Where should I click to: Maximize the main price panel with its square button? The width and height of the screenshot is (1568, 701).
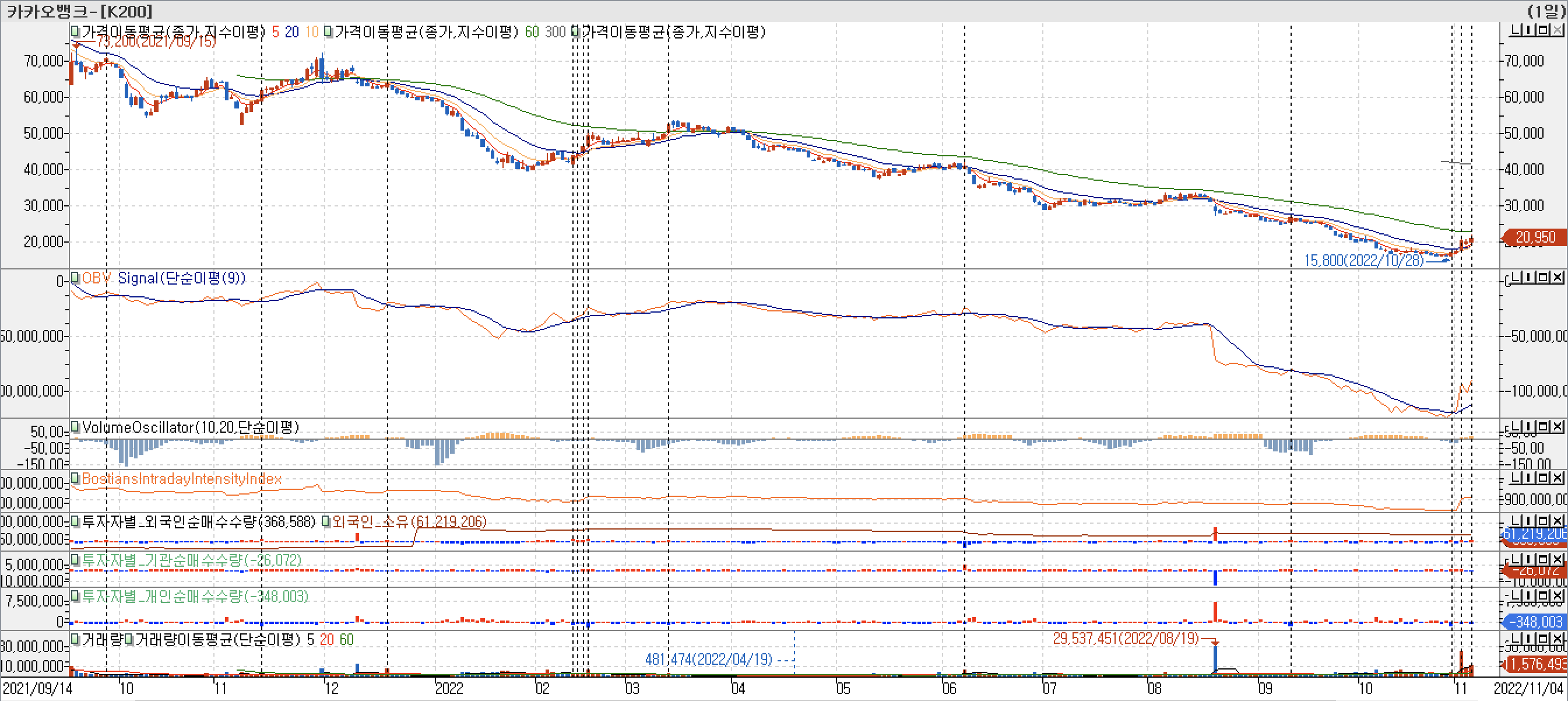1543,29
